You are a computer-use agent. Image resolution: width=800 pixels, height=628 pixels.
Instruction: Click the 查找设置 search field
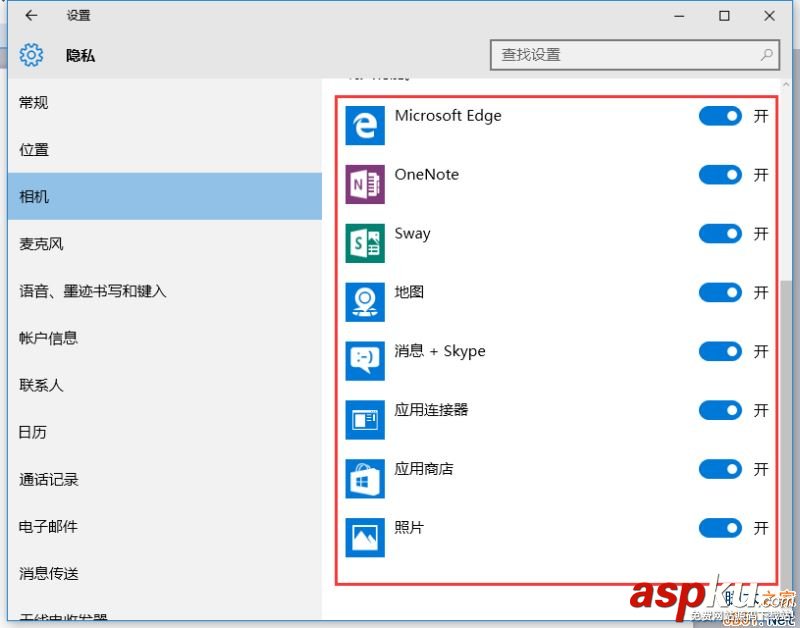(635, 55)
